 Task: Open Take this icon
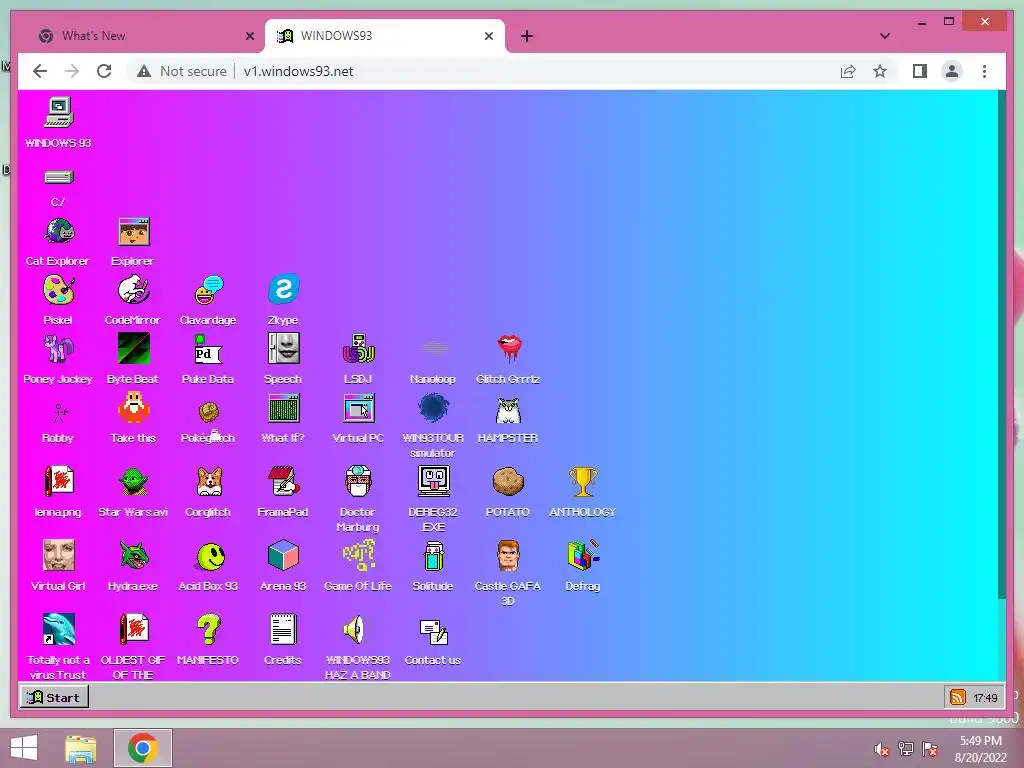point(133,408)
